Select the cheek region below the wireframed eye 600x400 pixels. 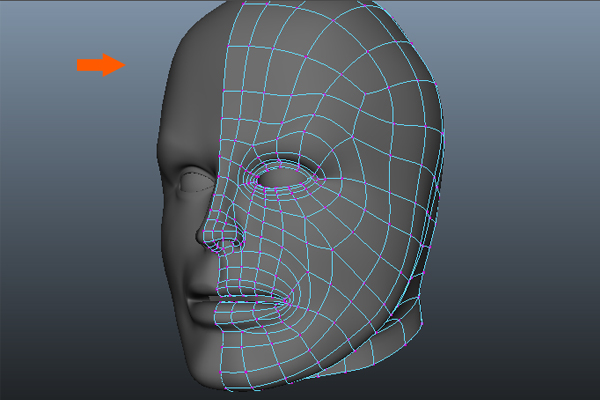310,240
